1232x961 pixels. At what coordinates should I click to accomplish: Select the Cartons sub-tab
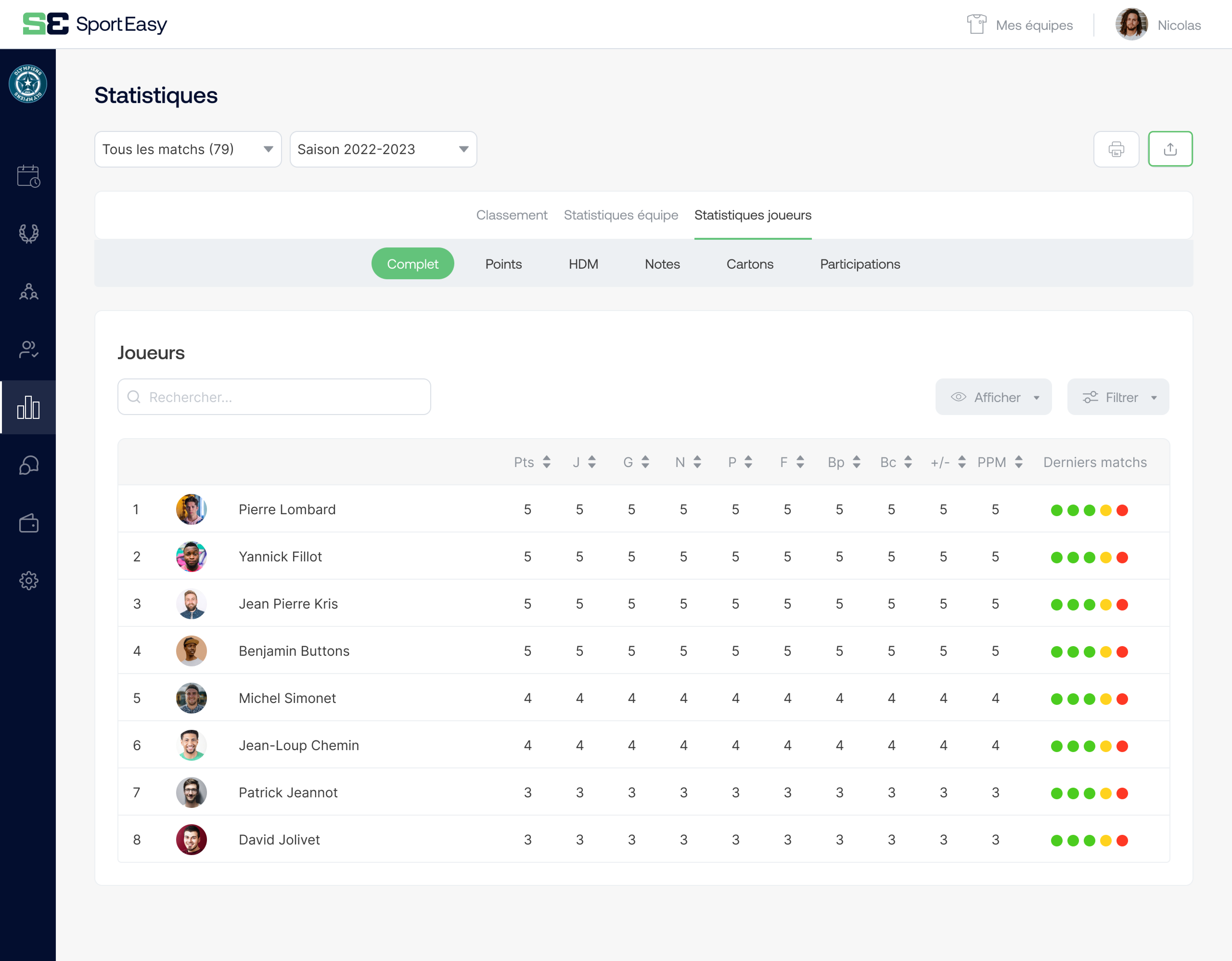point(750,264)
